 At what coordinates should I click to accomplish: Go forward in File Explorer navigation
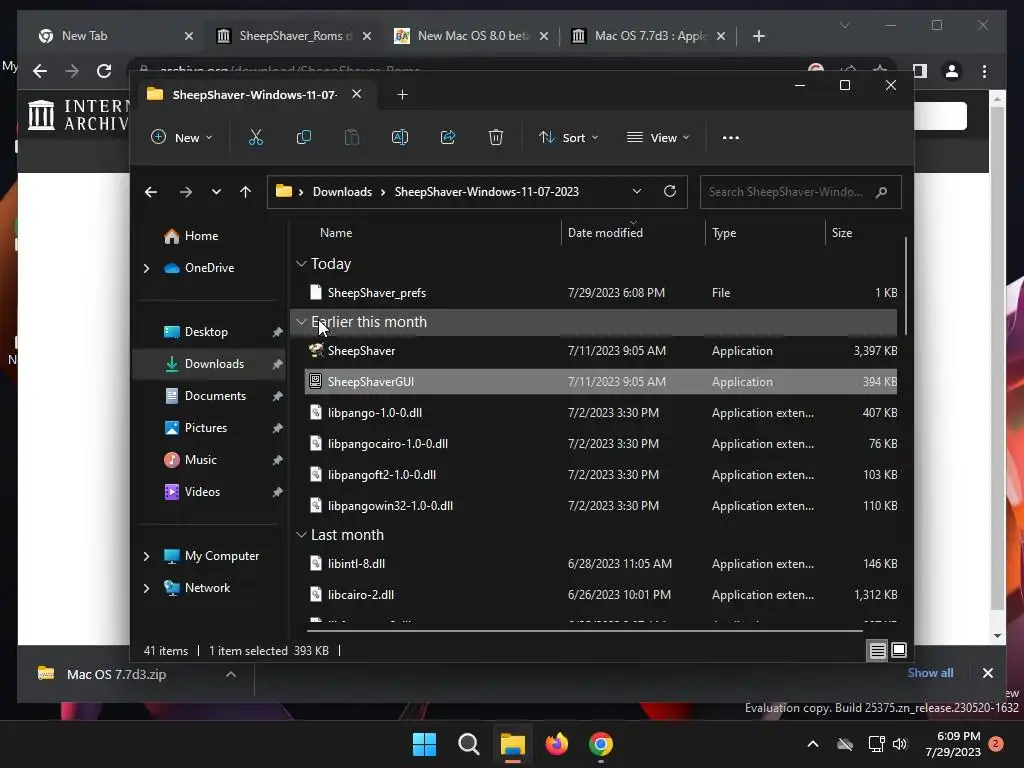(x=185, y=192)
